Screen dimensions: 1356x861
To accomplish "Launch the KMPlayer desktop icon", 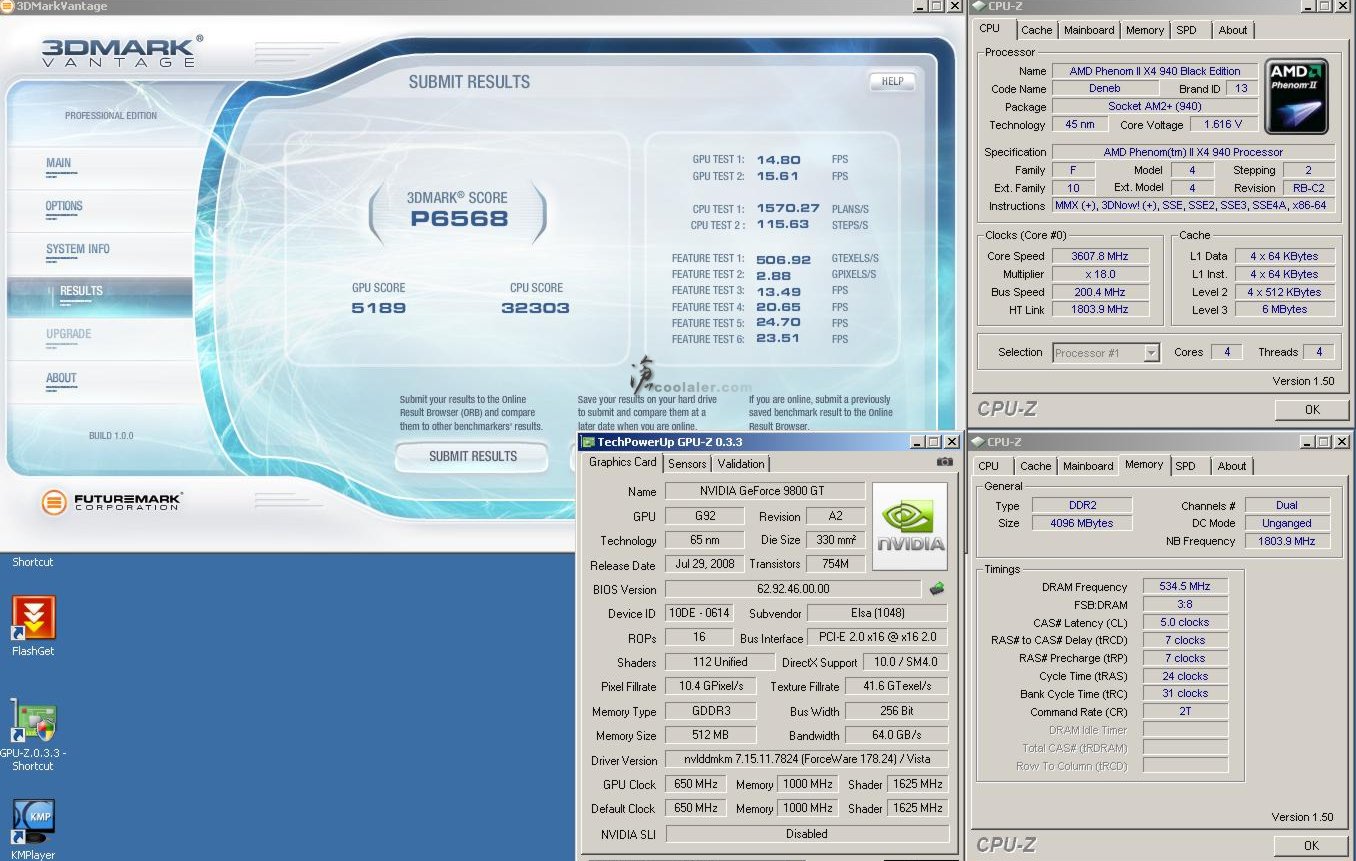I will pos(33,822).
